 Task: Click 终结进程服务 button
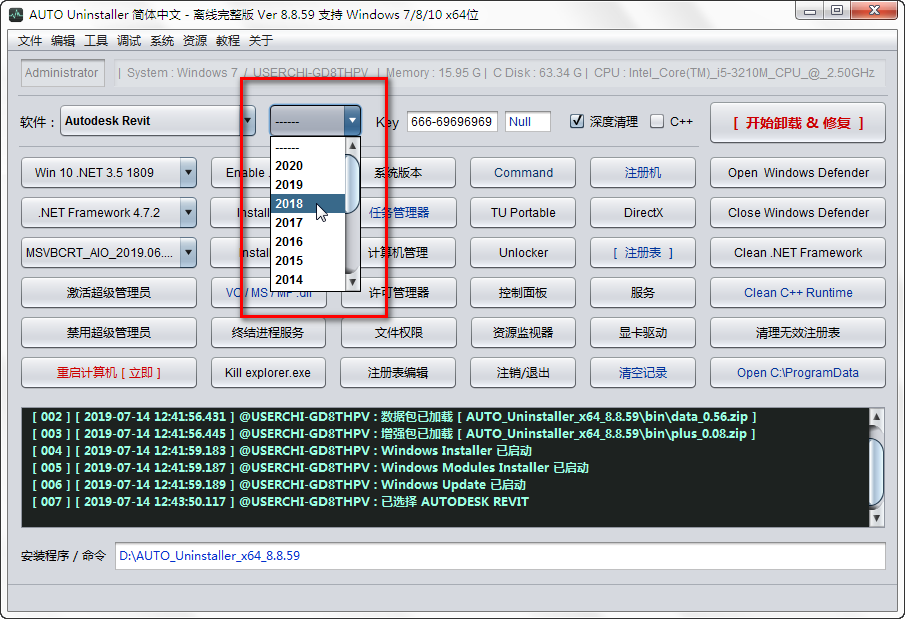tap(268, 333)
